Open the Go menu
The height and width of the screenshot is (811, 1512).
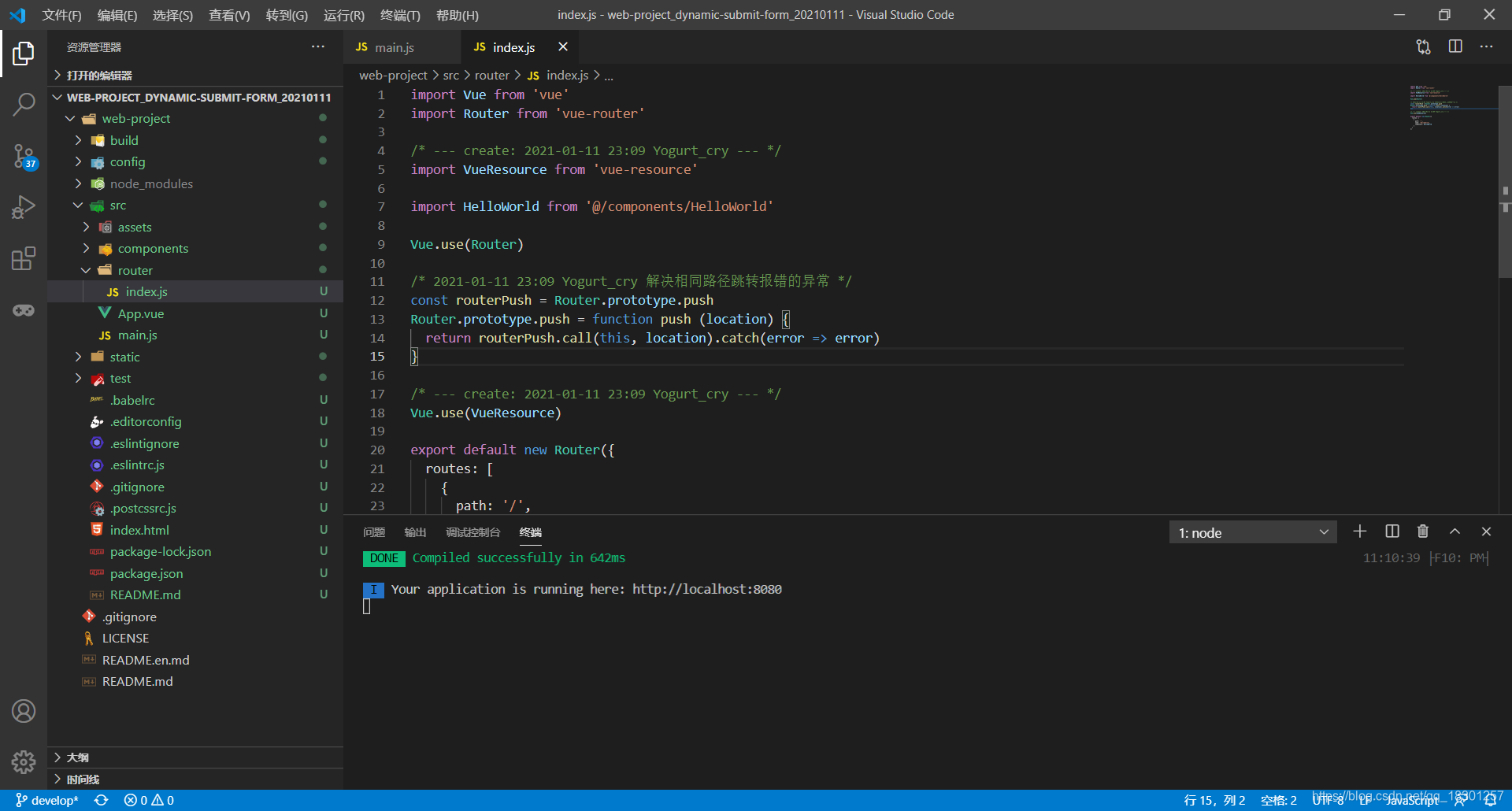(x=287, y=15)
